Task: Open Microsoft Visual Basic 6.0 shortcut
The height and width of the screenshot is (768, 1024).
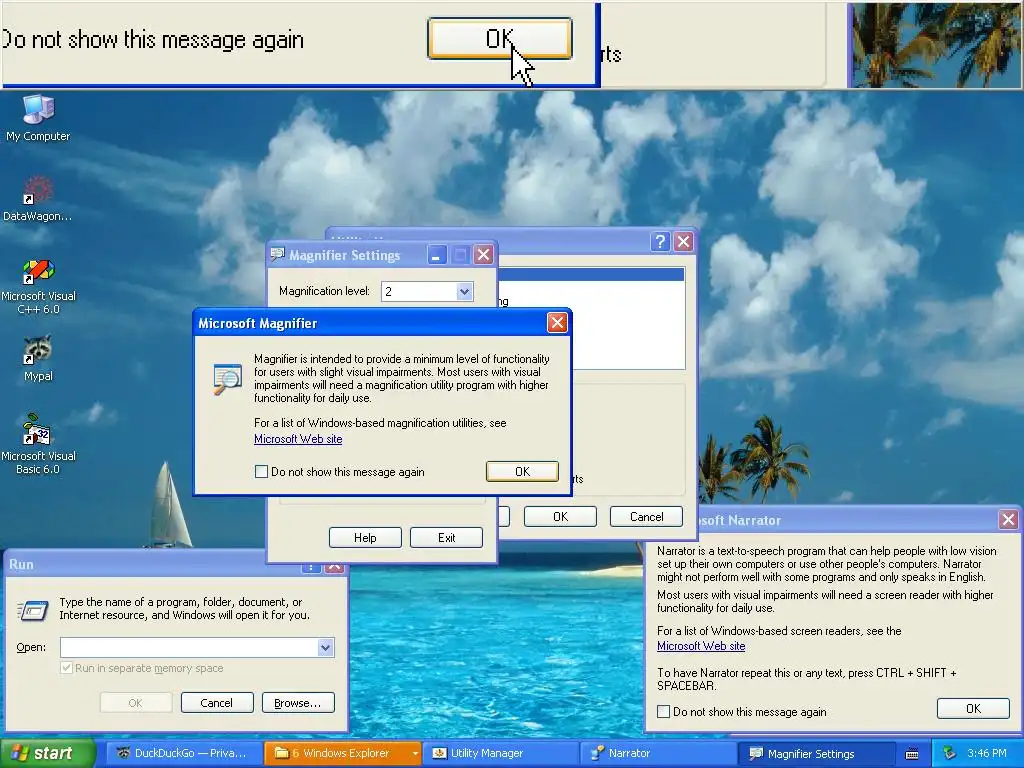Action: (x=38, y=444)
